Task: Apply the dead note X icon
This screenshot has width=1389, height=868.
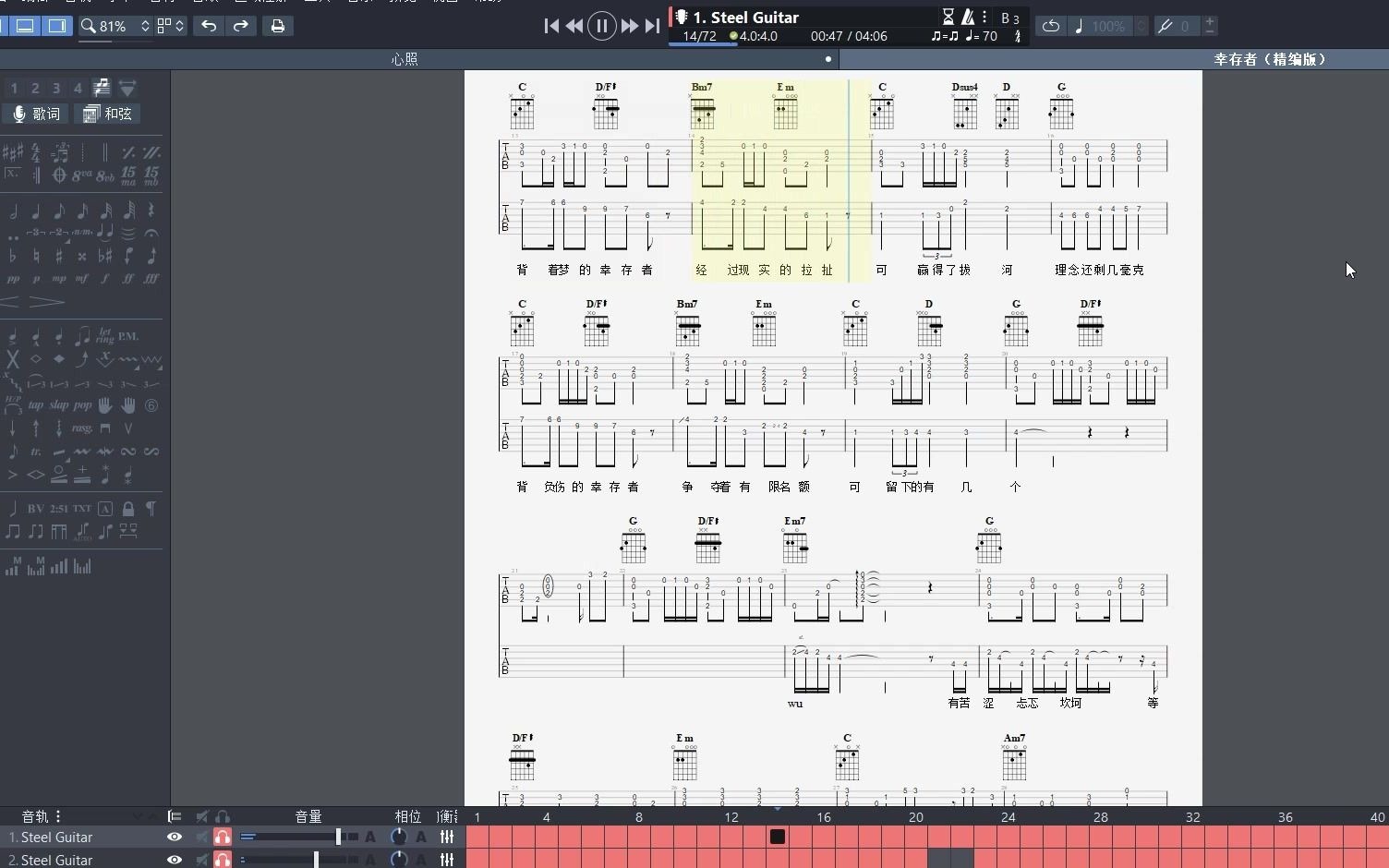Action: click(x=13, y=359)
